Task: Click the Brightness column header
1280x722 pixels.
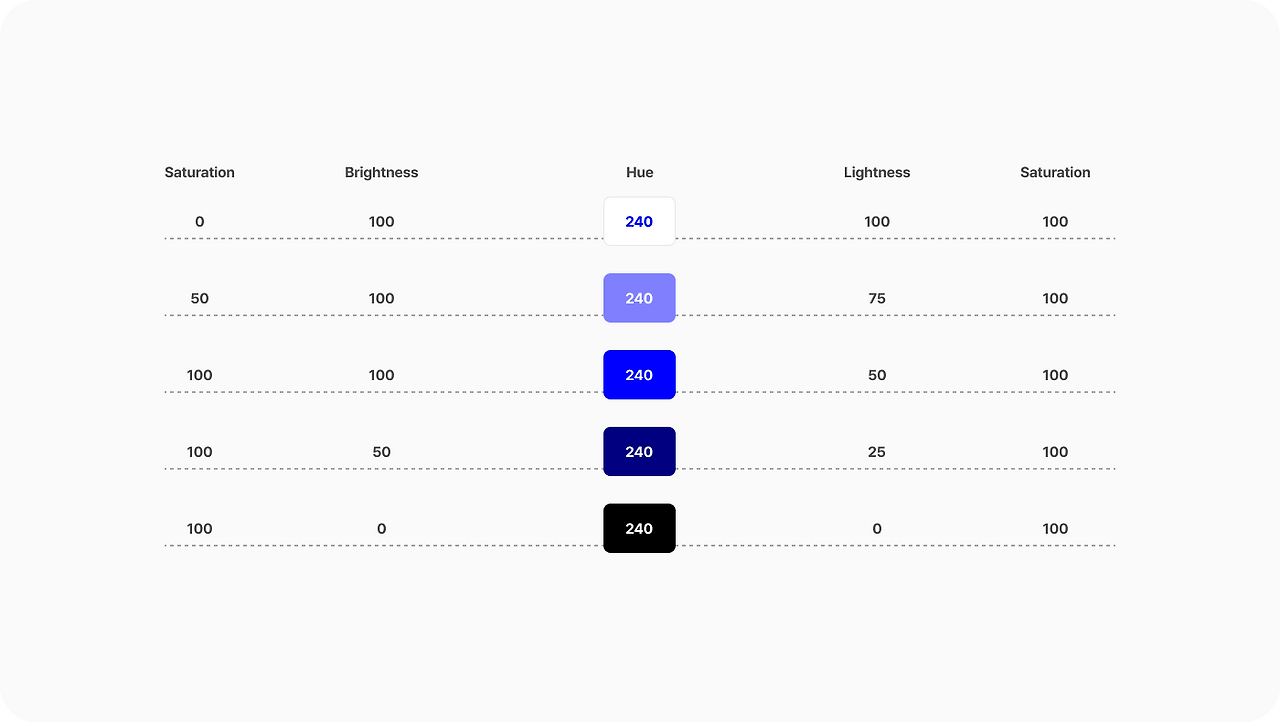Action: click(x=381, y=172)
